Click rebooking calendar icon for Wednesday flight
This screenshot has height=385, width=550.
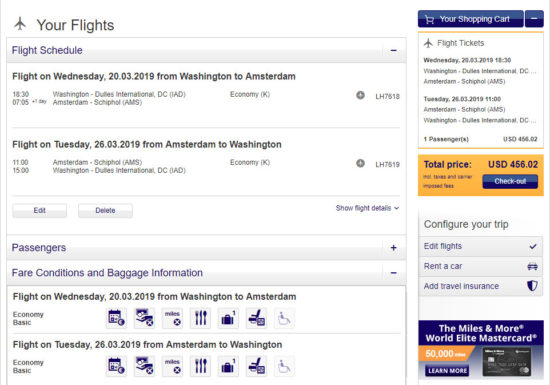[x=116, y=318]
